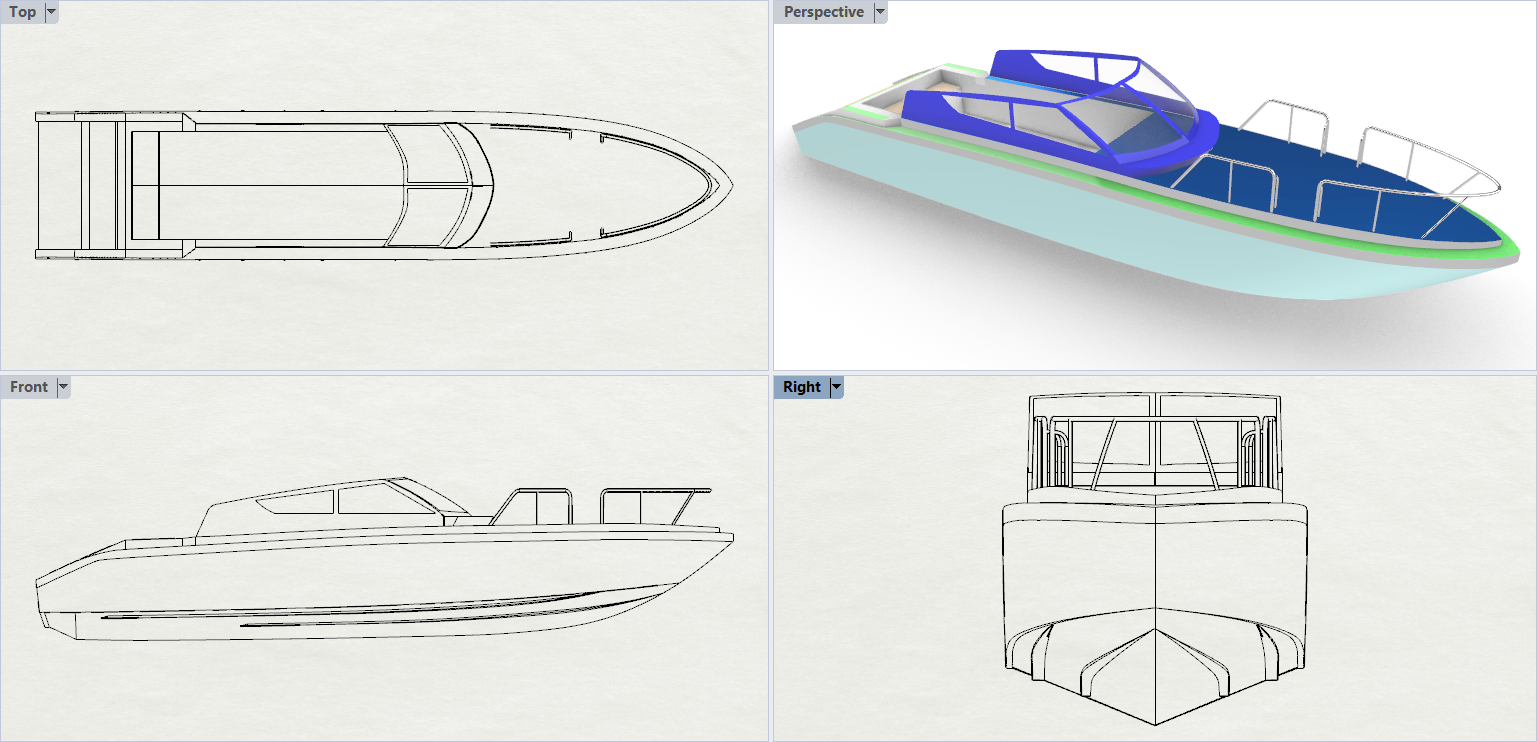
Task: Select the stern platform in Top view
Action: (78, 186)
